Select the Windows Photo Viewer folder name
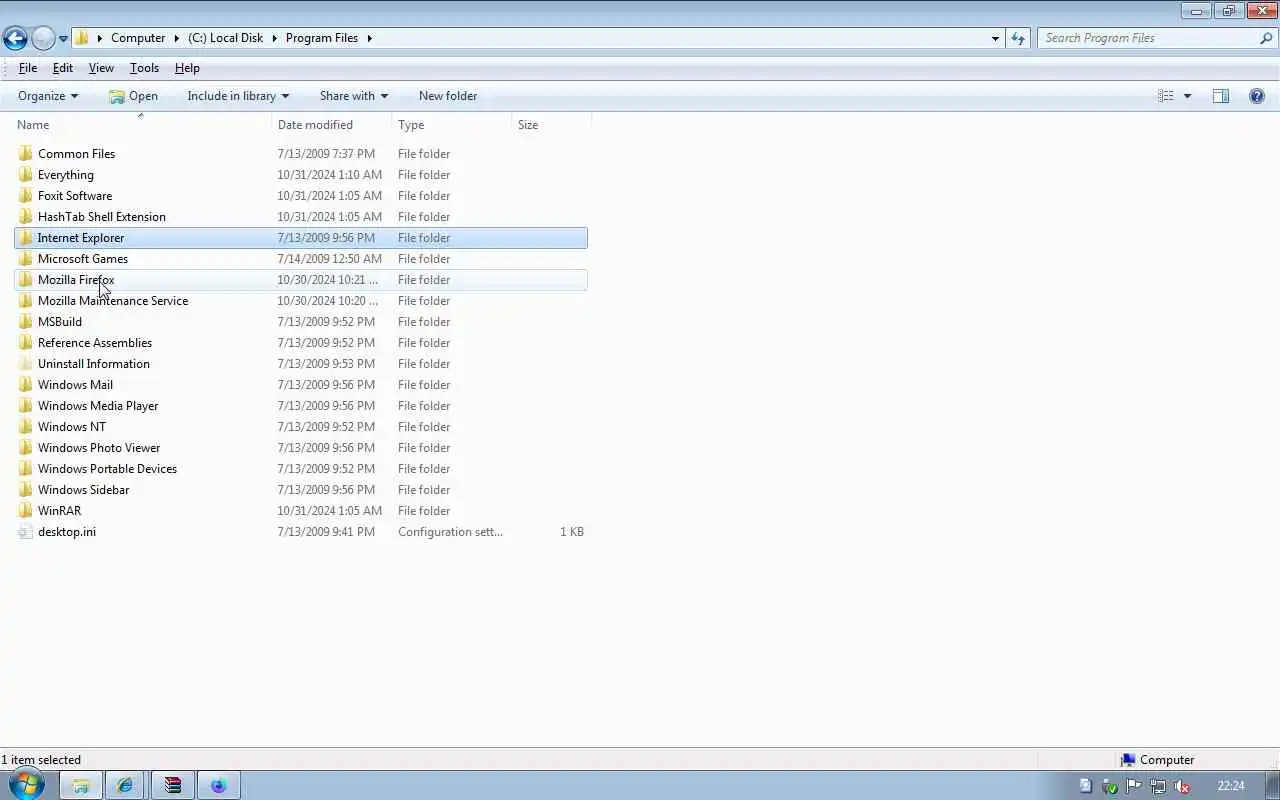This screenshot has height=800, width=1280. click(x=99, y=448)
